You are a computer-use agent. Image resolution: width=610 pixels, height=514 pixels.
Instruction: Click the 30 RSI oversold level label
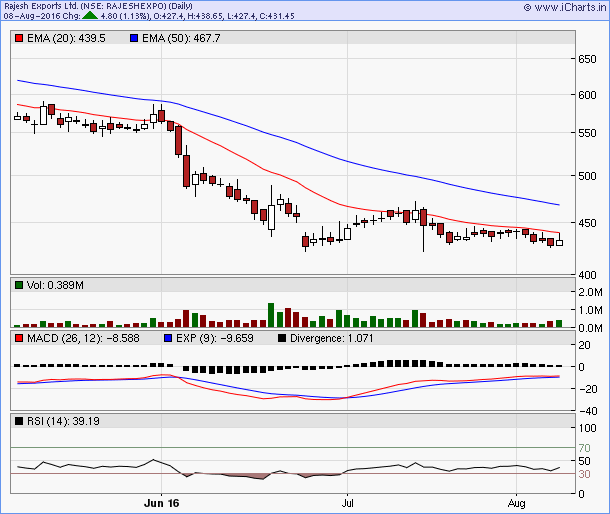pos(584,474)
